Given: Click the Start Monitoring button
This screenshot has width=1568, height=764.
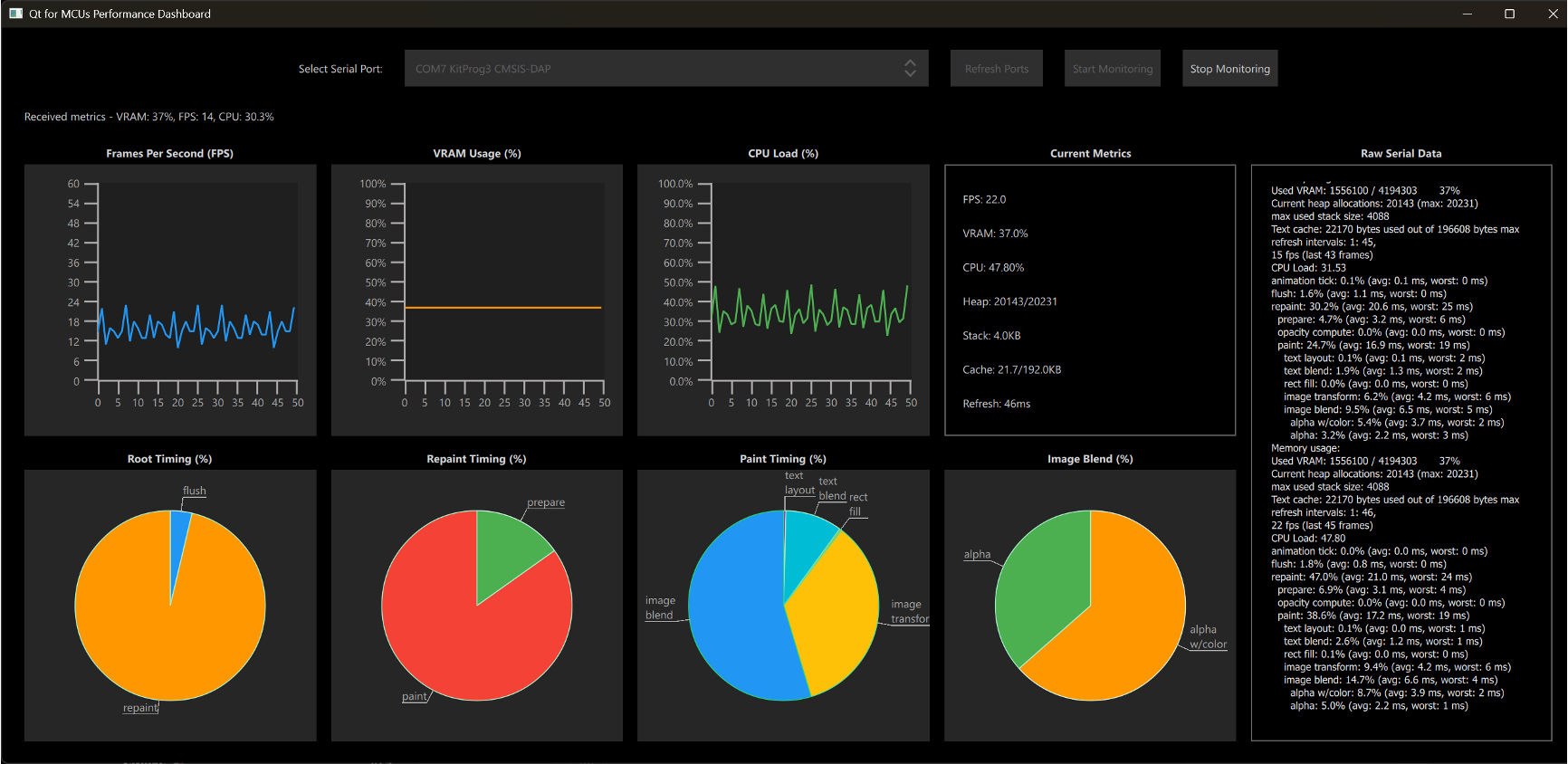Looking at the screenshot, I should tap(1112, 69).
